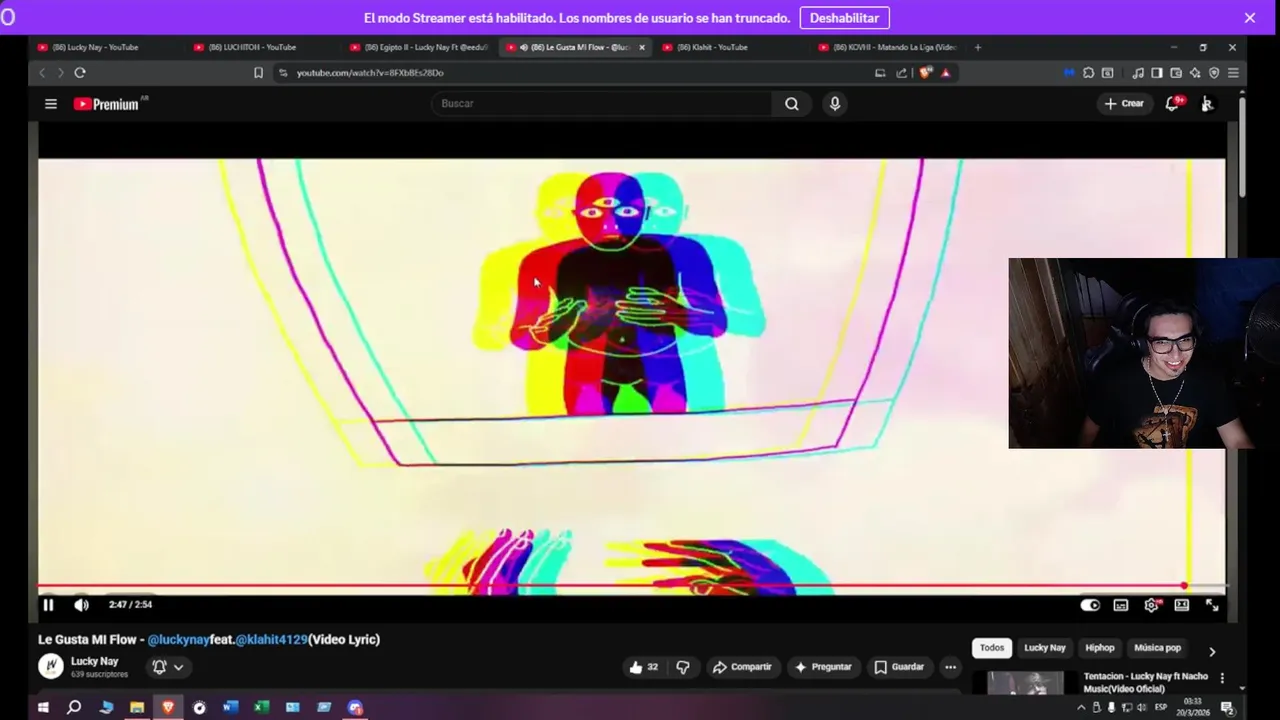Start voice search with microphone icon
The image size is (1280, 720).
point(835,104)
